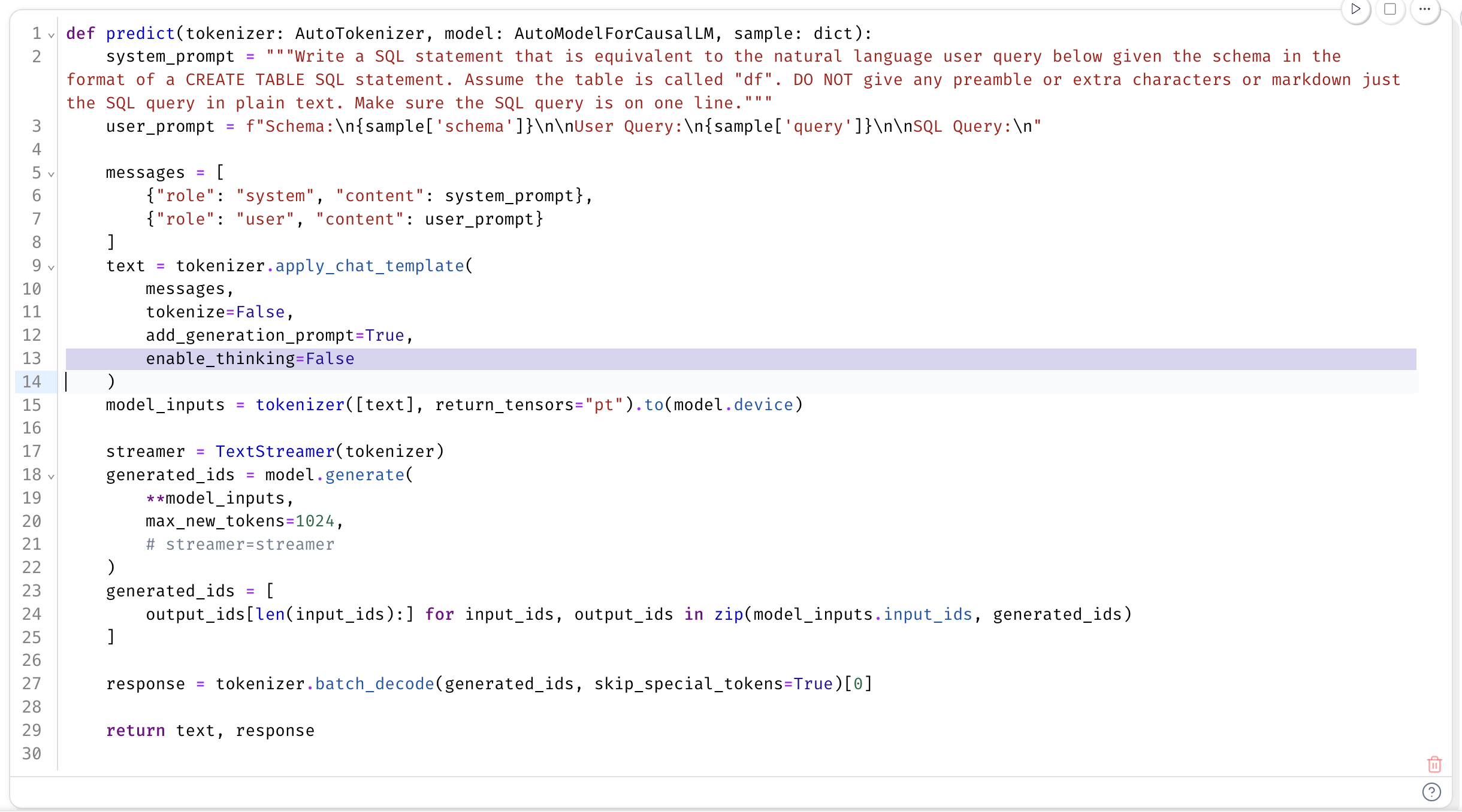Click the commented streamer=streamer line
Screen dimensions: 1462x812
pyautogui.click(x=240, y=544)
